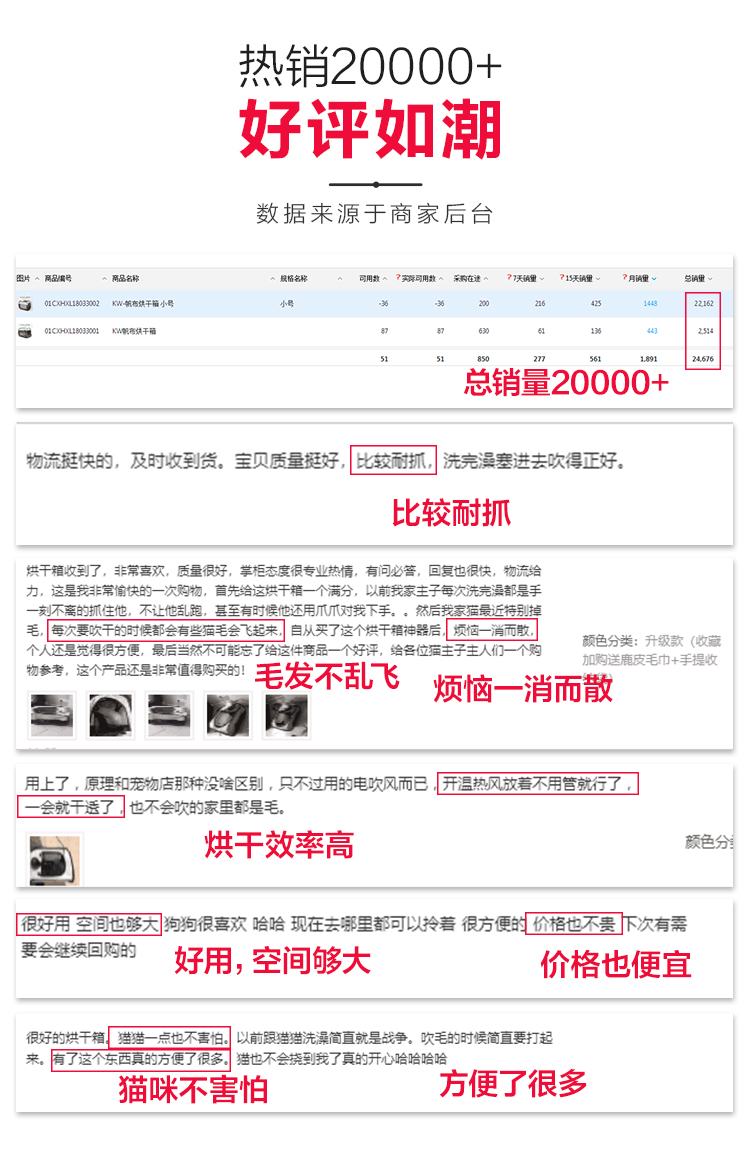Click the question mark icon beside 7天销量
The height and width of the screenshot is (1150, 750).
click(x=510, y=277)
